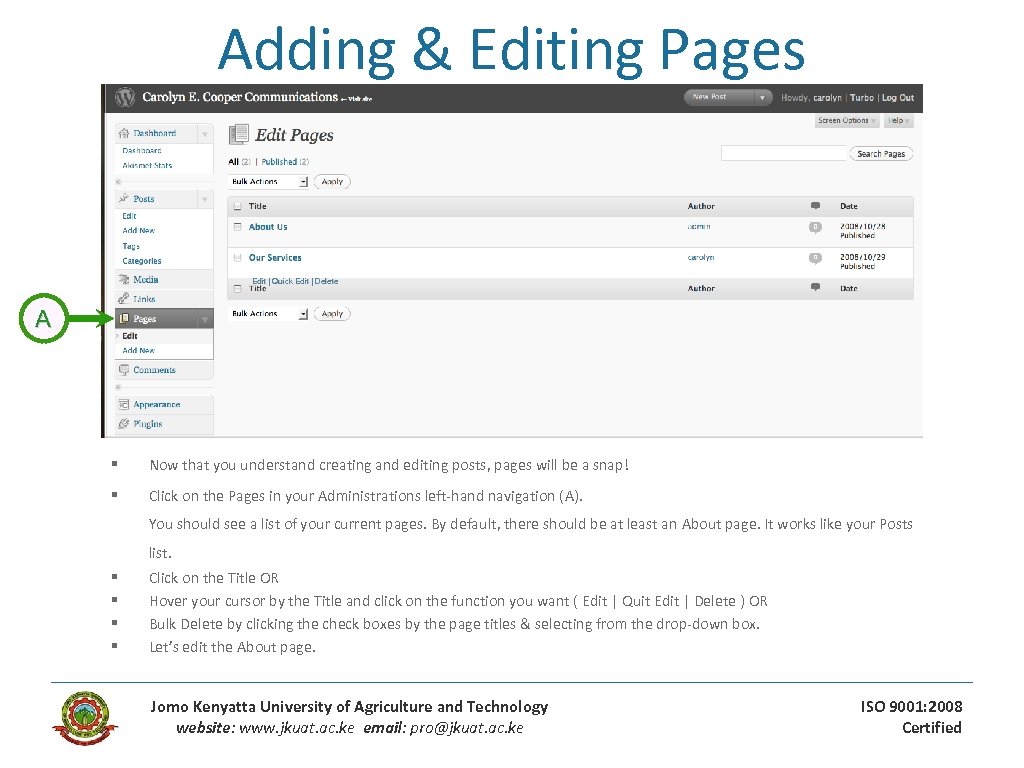Image resolution: width=1024 pixels, height=768 pixels.
Task: Open Comments via its speech bubble icon
Action: 123,370
